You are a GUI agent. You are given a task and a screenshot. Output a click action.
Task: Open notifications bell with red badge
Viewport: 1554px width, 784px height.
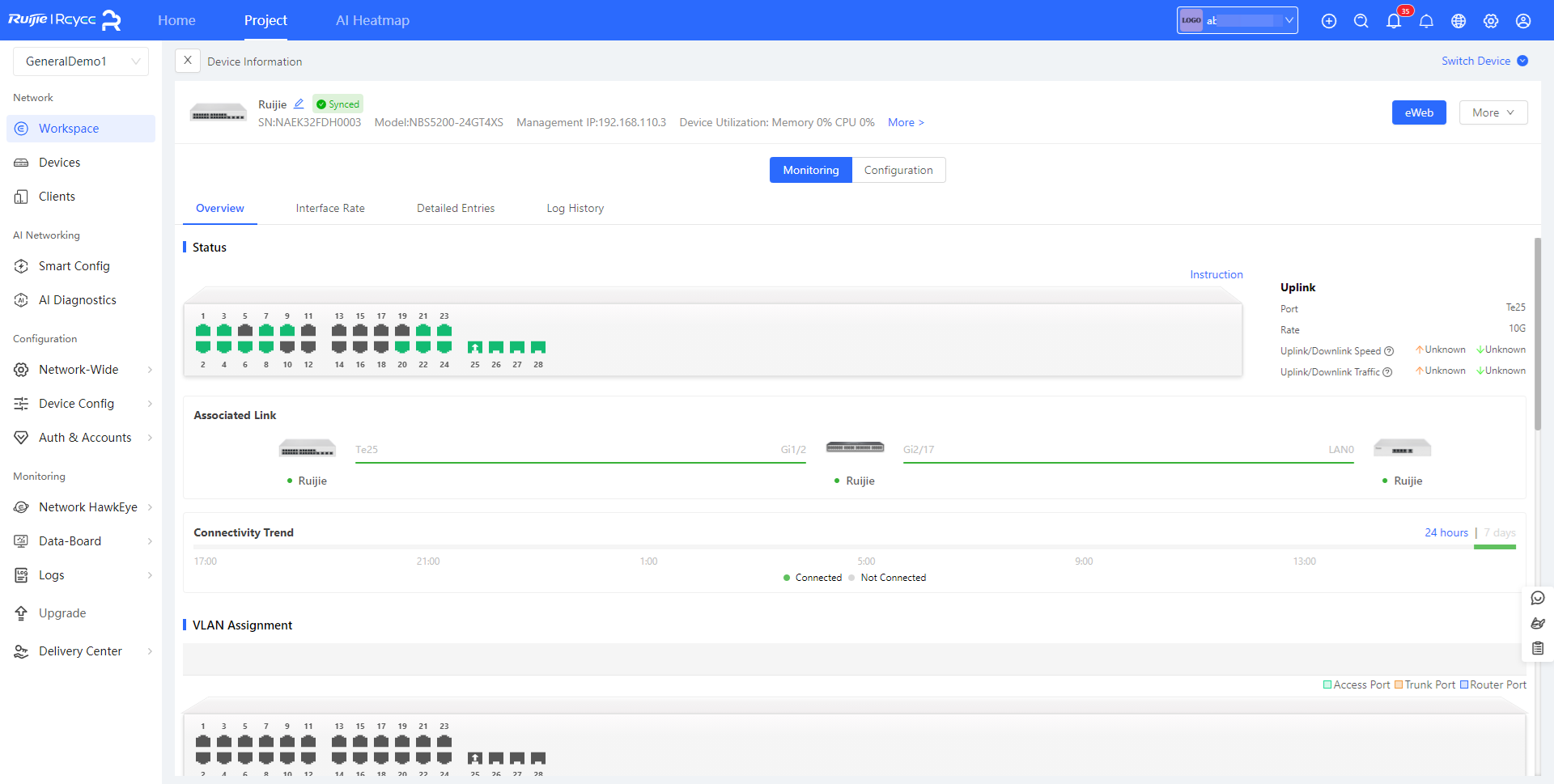[1394, 21]
